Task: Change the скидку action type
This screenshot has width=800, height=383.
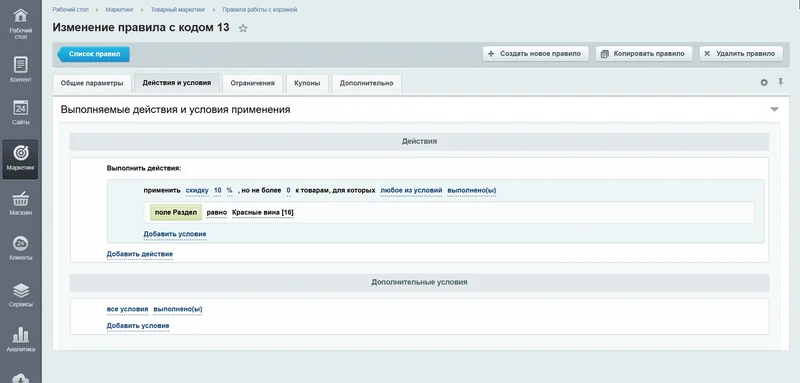Action: point(197,191)
